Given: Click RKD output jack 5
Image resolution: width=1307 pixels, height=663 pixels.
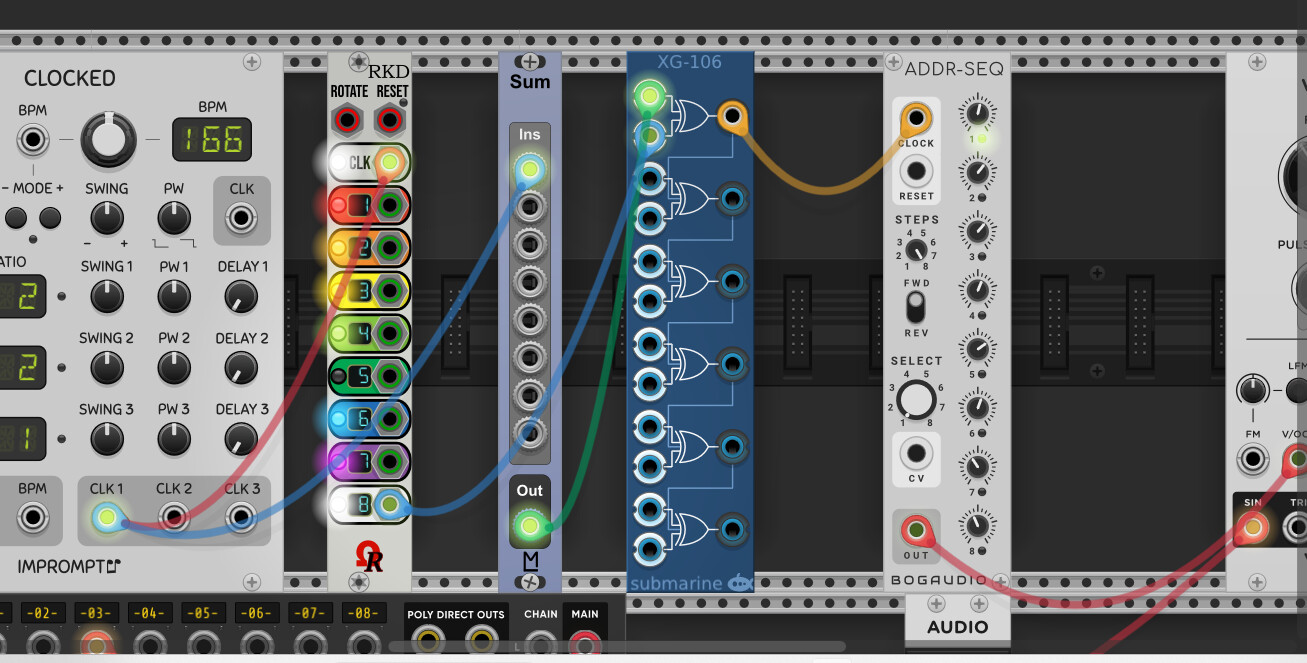Looking at the screenshot, I should coord(391,376).
